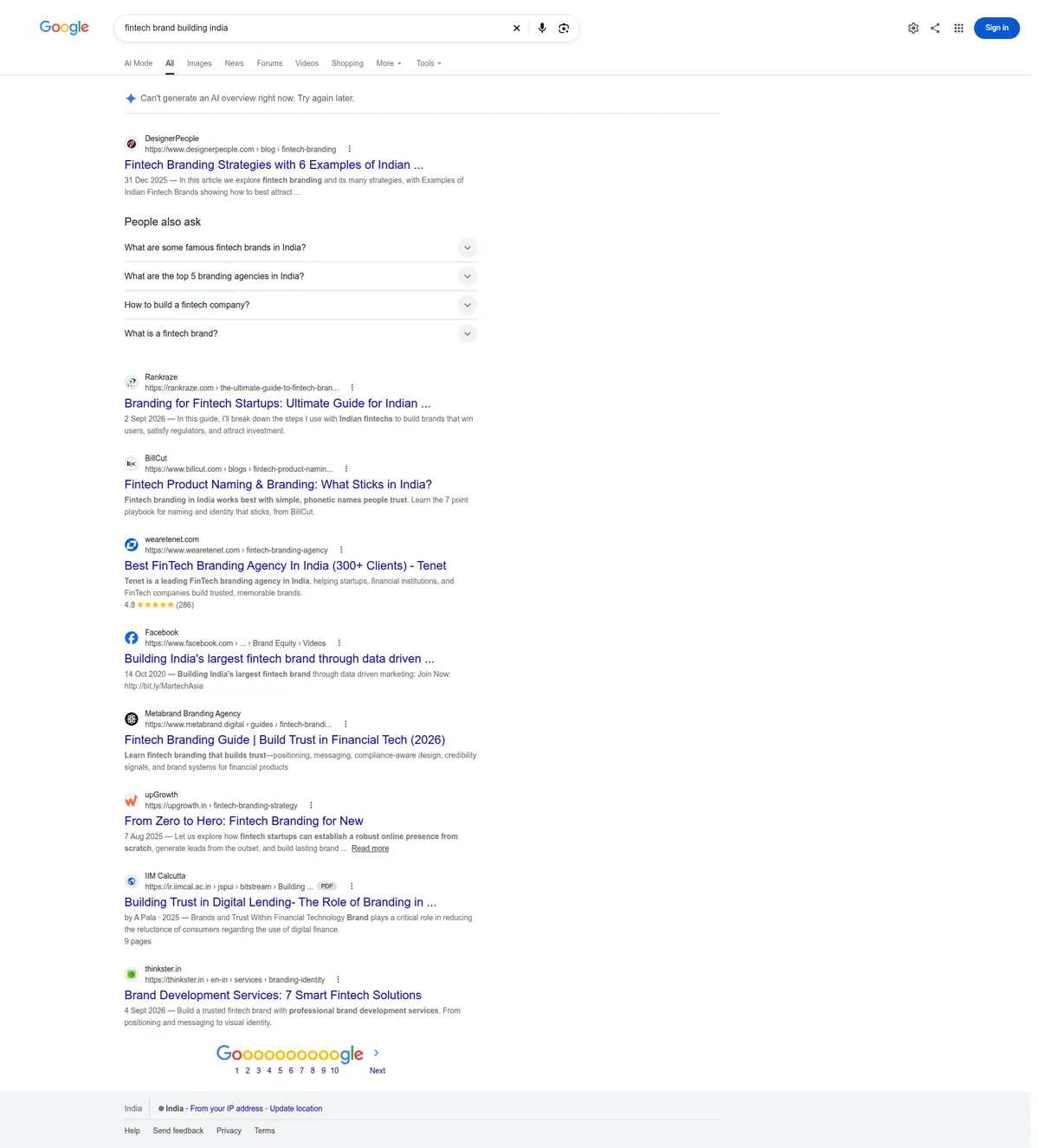Click into the search input field

[312, 28]
